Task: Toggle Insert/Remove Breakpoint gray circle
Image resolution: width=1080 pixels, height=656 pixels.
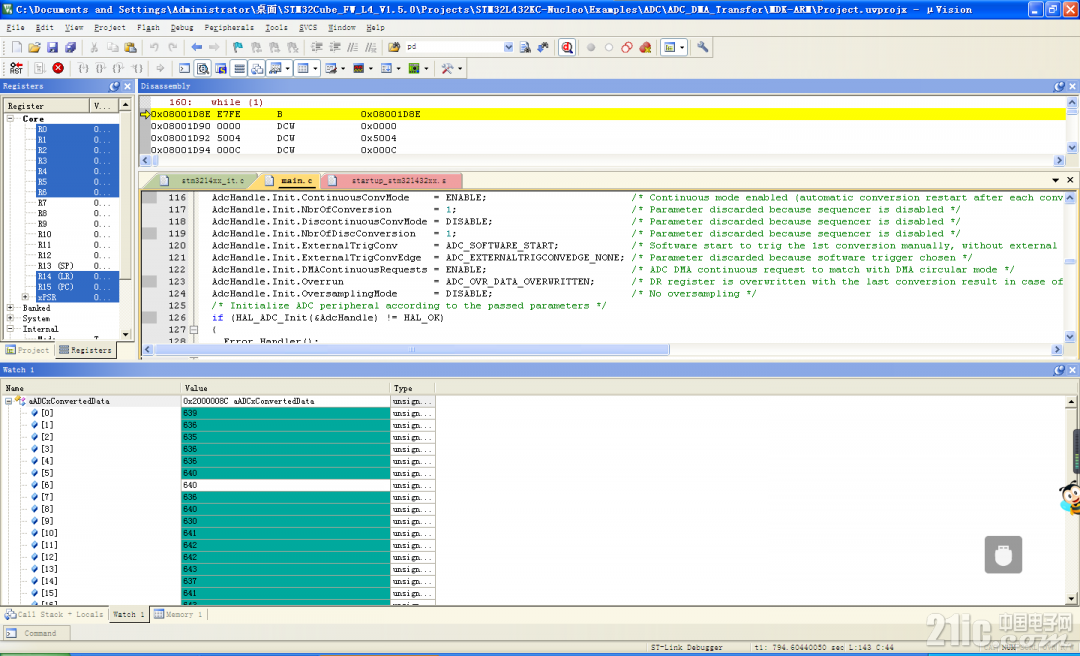Action: (x=590, y=47)
